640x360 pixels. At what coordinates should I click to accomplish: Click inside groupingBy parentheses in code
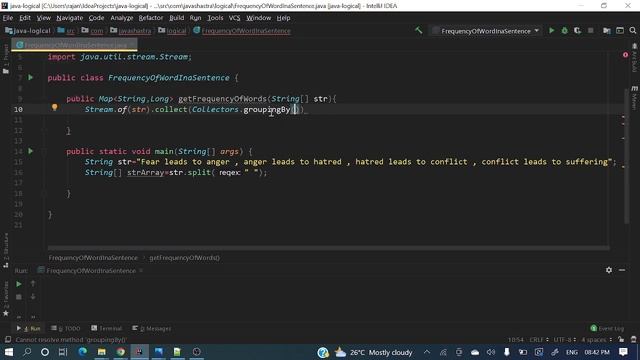pos(296,109)
